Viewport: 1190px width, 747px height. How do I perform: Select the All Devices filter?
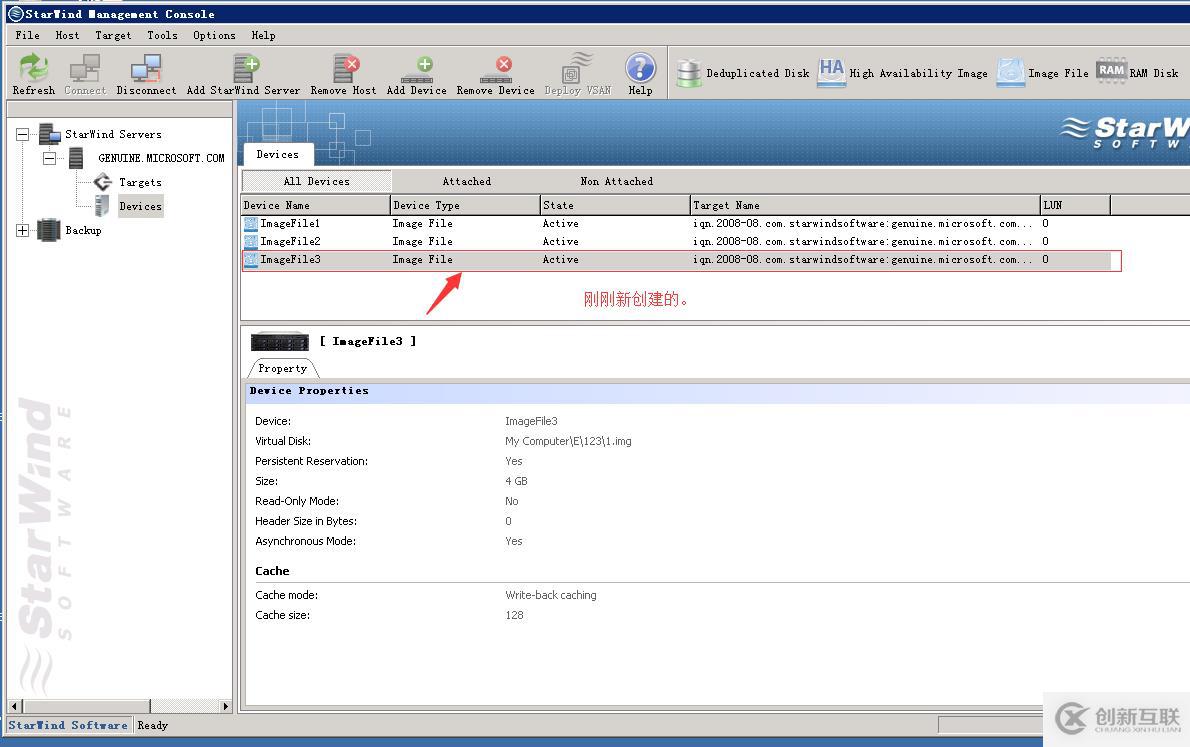pos(316,181)
